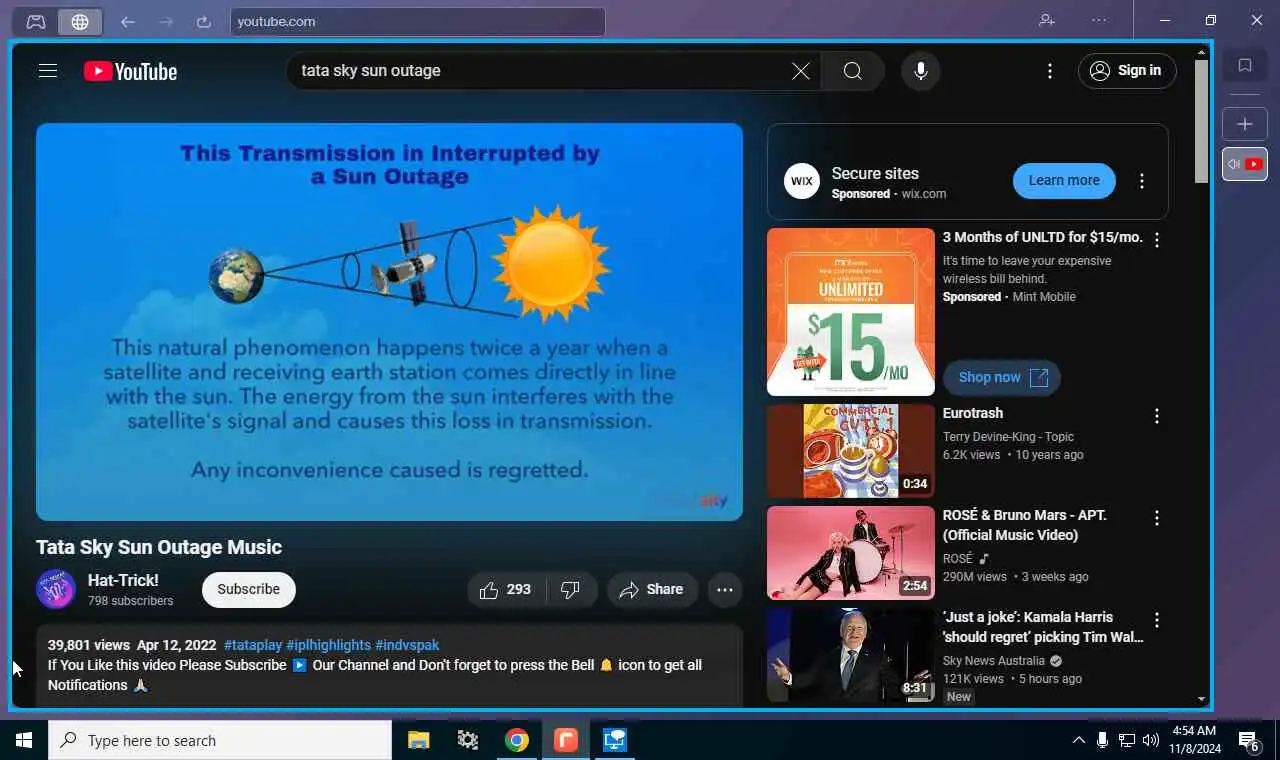1280x760 pixels.
Task: Open the browser three-dot more menu
Action: [x=1099, y=20]
